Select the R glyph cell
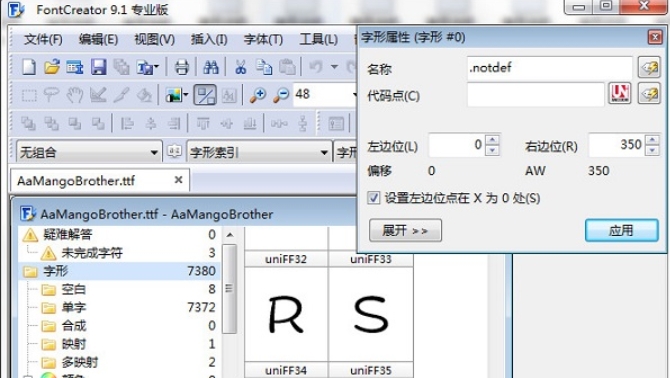This screenshot has width=670, height=378. (x=286, y=314)
